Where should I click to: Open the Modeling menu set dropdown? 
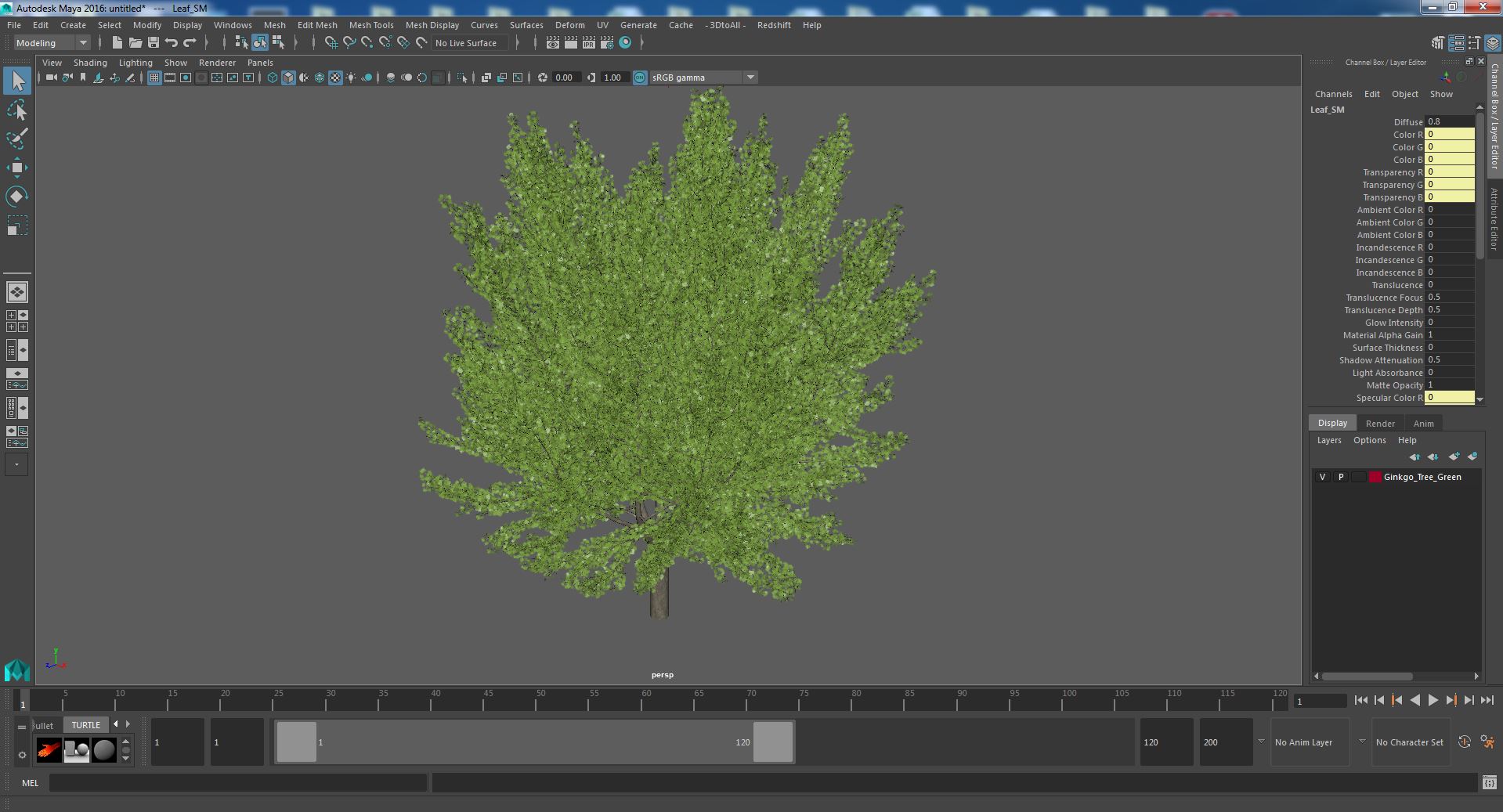(52, 43)
